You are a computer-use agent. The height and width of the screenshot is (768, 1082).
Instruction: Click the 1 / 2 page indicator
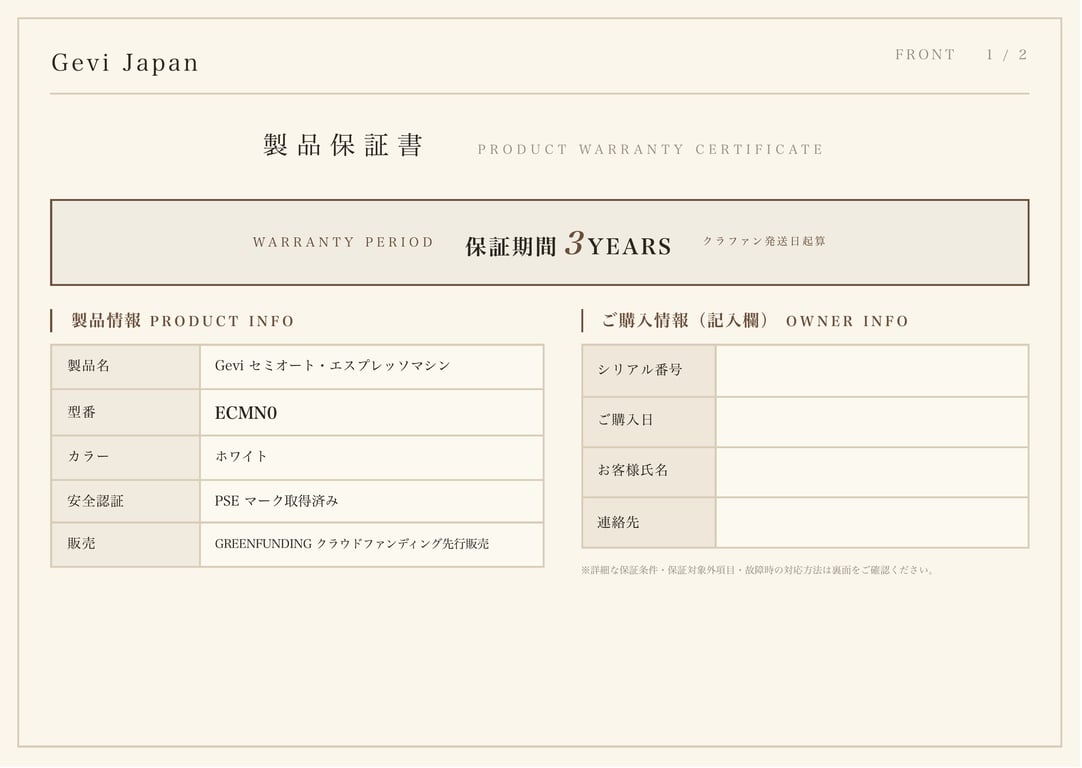(x=1007, y=55)
